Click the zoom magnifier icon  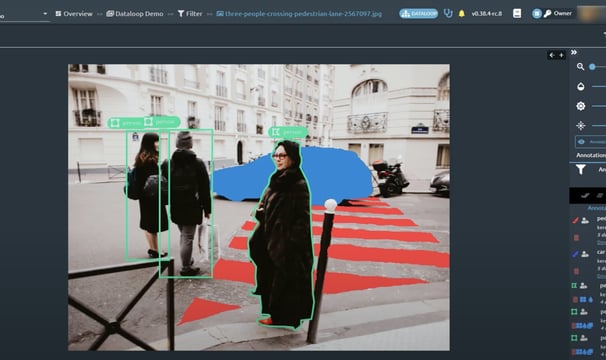pyautogui.click(x=580, y=67)
